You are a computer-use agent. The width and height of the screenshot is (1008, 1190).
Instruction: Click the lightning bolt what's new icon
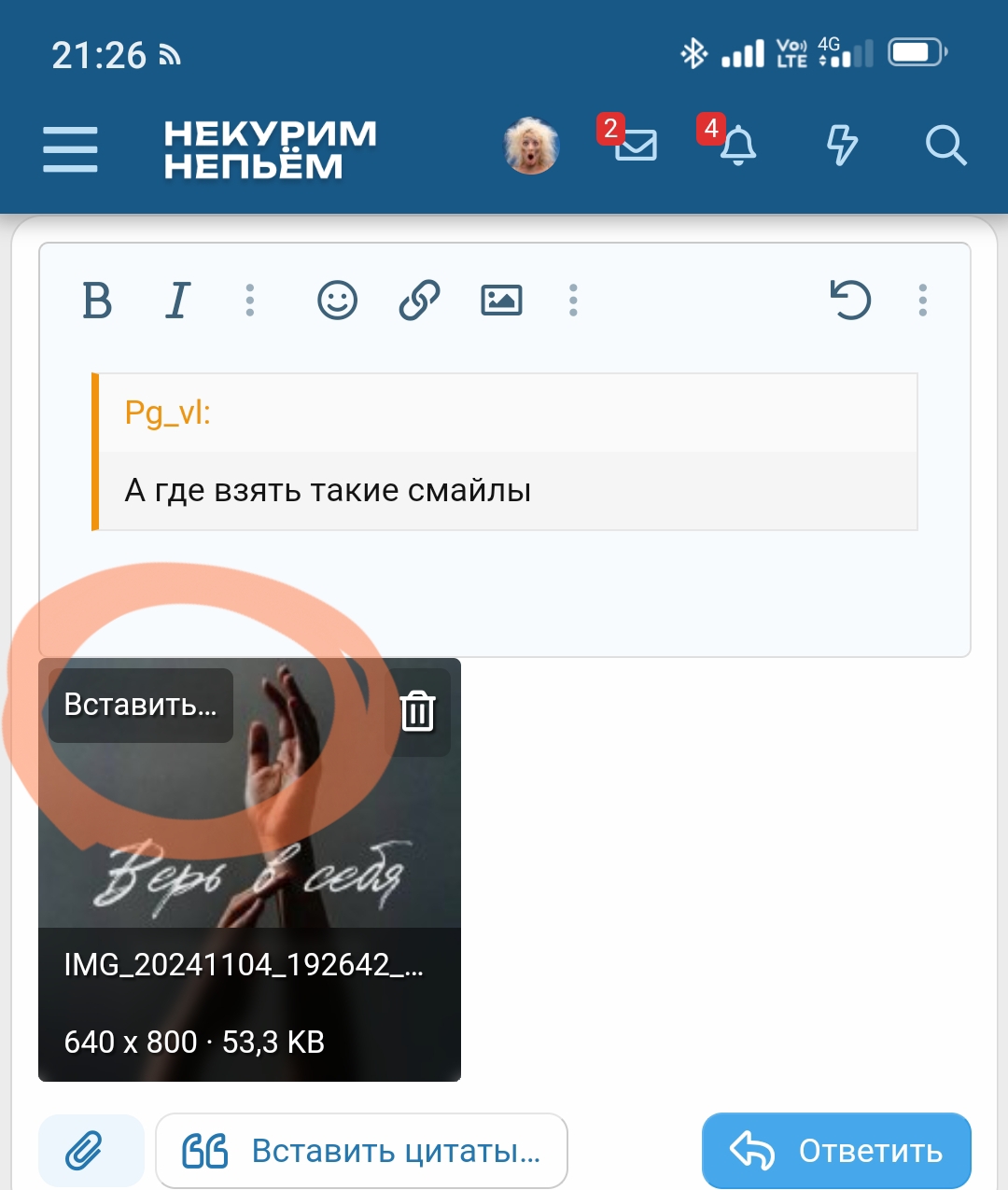click(842, 146)
